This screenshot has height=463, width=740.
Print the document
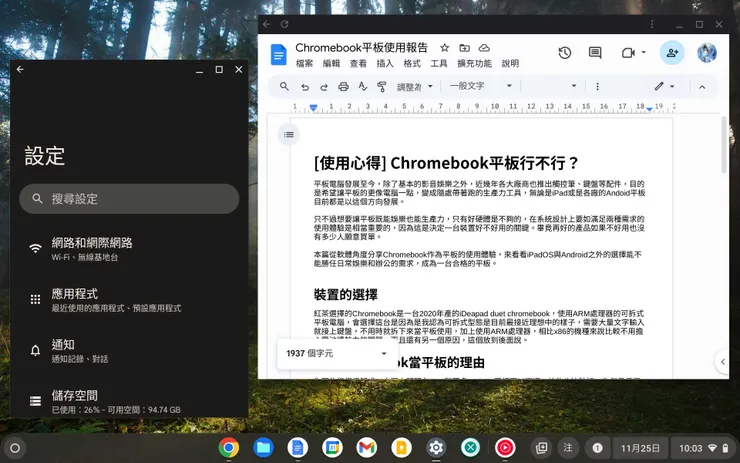(x=344, y=86)
